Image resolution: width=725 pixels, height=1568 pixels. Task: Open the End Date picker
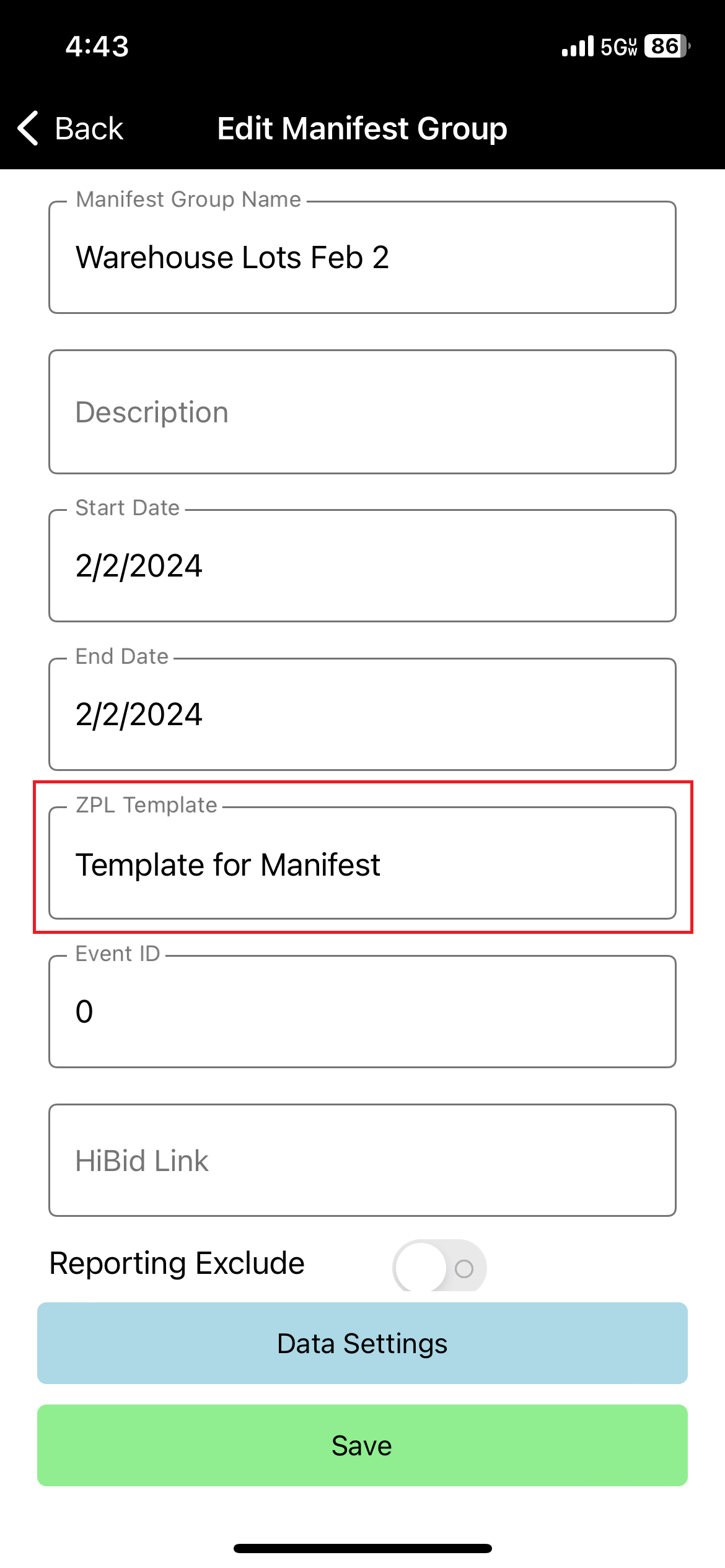[362, 715]
